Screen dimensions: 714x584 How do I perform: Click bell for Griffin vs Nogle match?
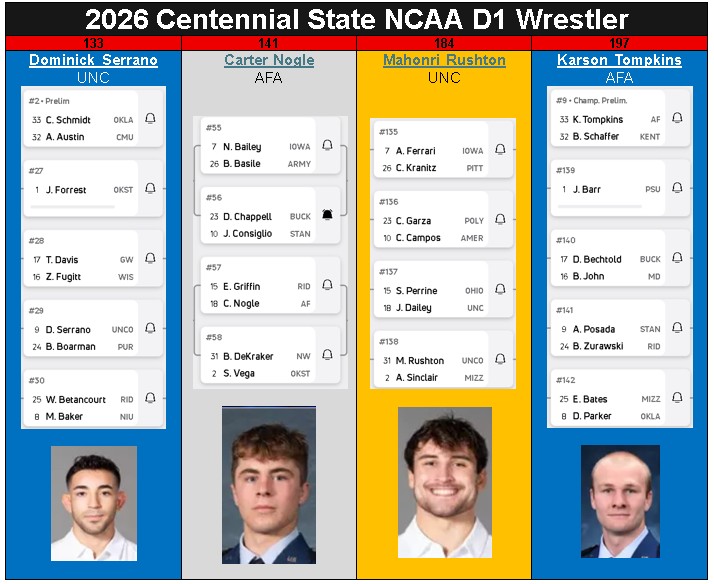click(x=327, y=285)
